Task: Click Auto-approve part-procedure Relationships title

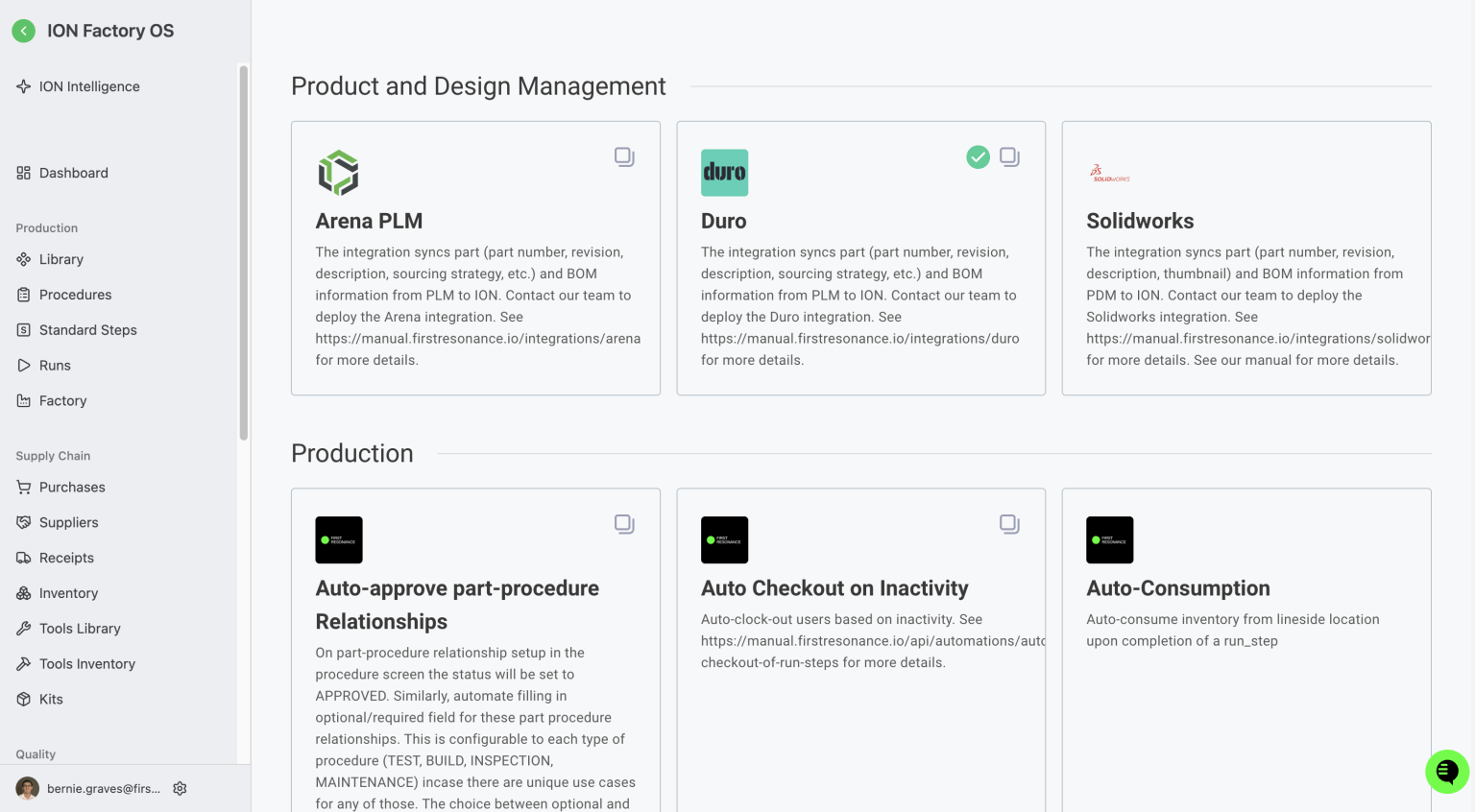Action: coord(457,605)
